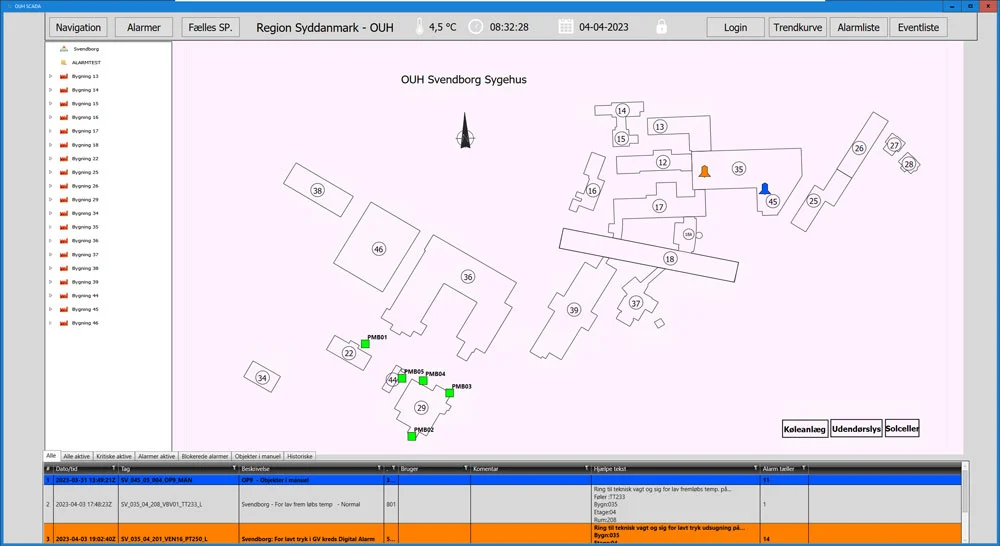Expand the Bygning 46 tree node

[50, 323]
